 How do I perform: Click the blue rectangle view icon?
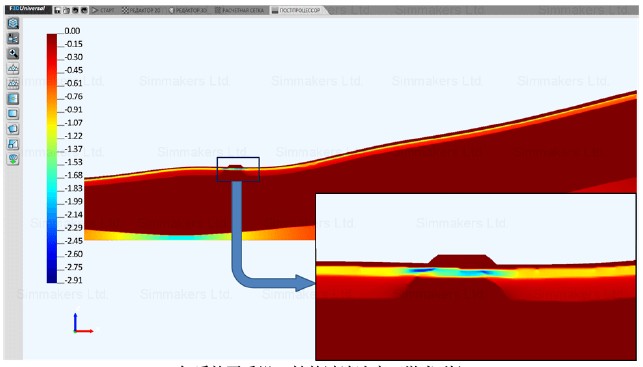(13, 114)
